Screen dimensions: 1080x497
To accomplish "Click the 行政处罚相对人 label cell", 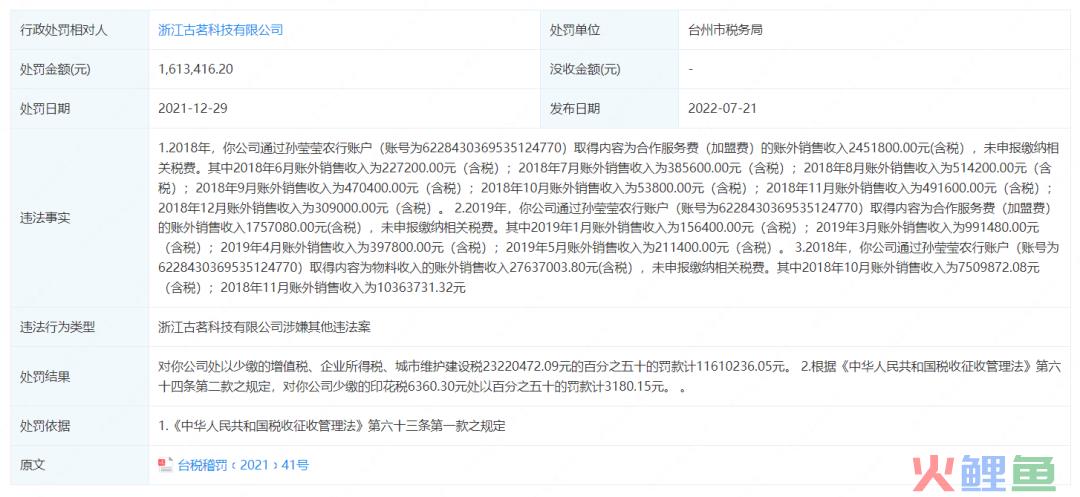I will tap(79, 30).
